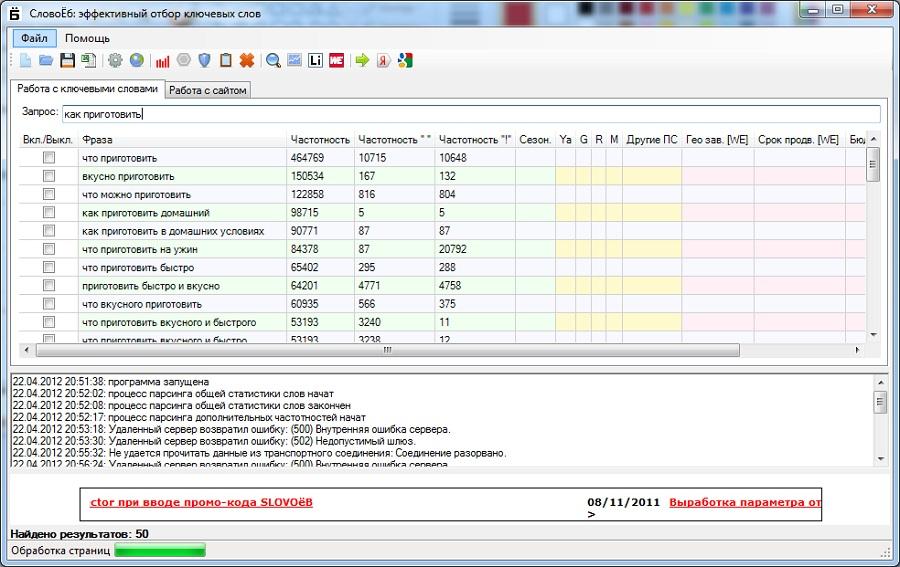Image resolution: width=900 pixels, height=567 pixels.
Task: Tick checkbox for 'что приготовить'
Action: 49,157
